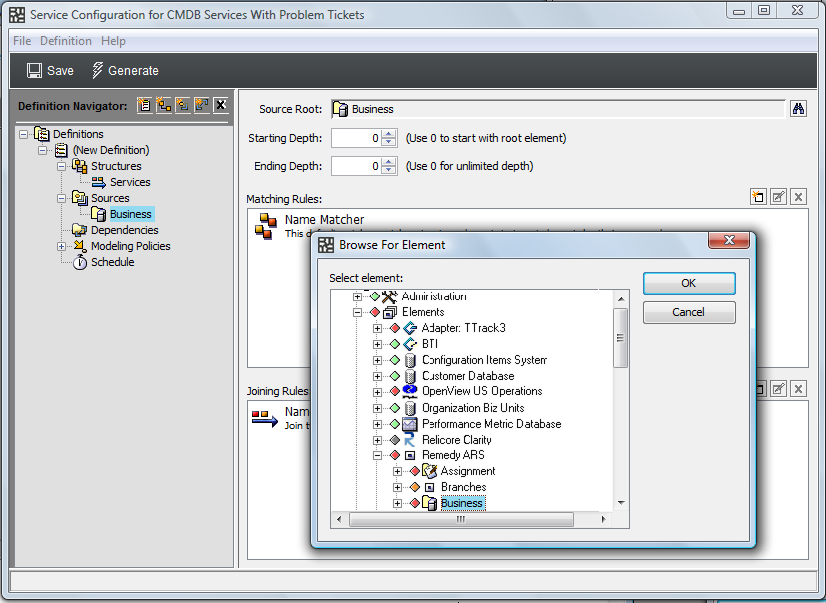The width and height of the screenshot is (826, 603).
Task: Select Remedy ARS element
Action: [x=453, y=455]
